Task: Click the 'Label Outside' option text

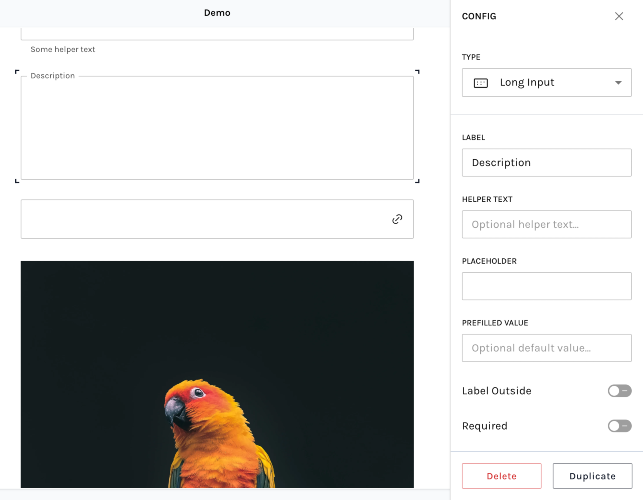Action: 497,391
